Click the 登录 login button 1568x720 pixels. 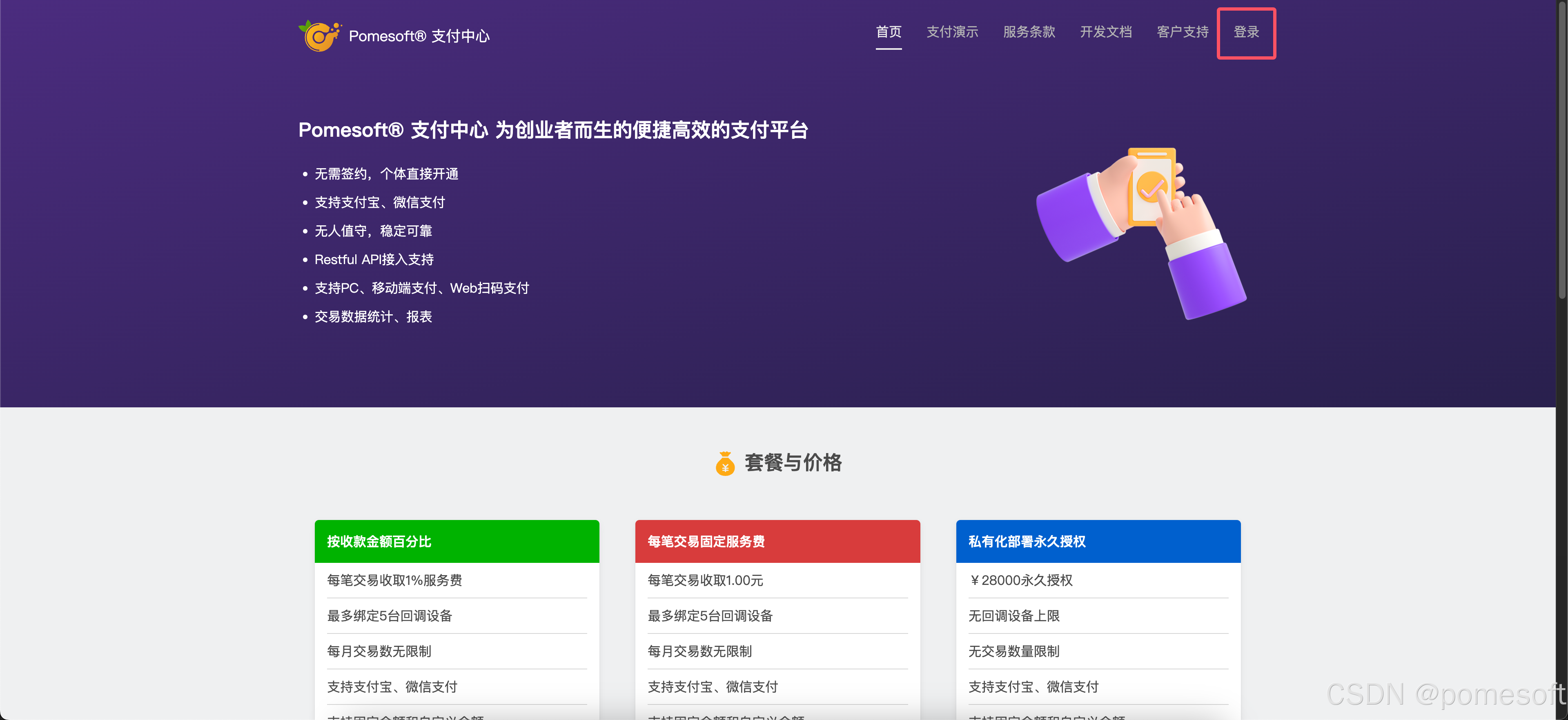pos(1246,32)
